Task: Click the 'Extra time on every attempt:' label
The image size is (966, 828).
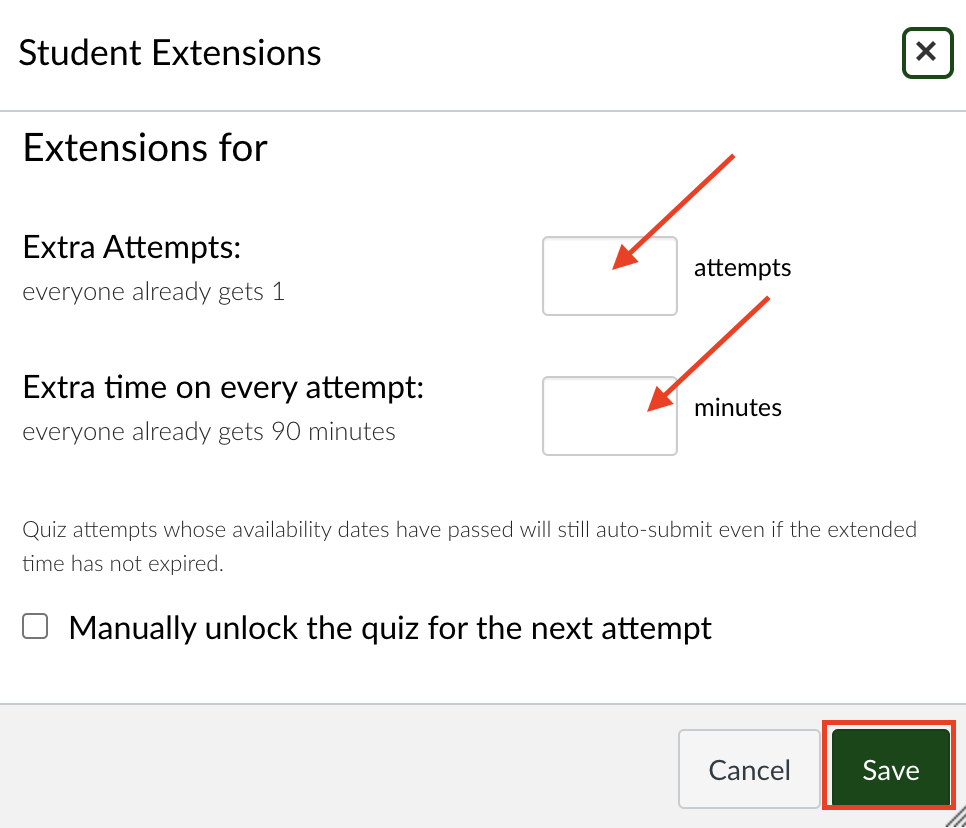Action: [224, 388]
